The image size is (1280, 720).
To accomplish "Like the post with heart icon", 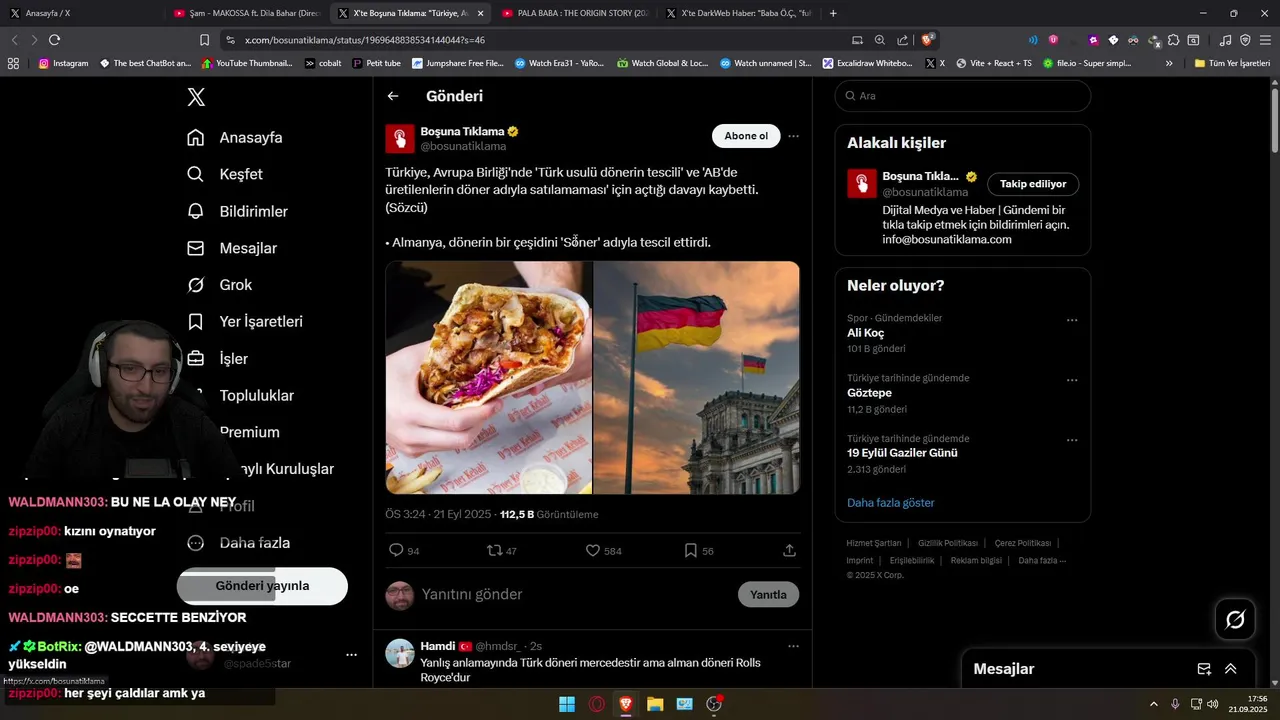I will coord(592,550).
